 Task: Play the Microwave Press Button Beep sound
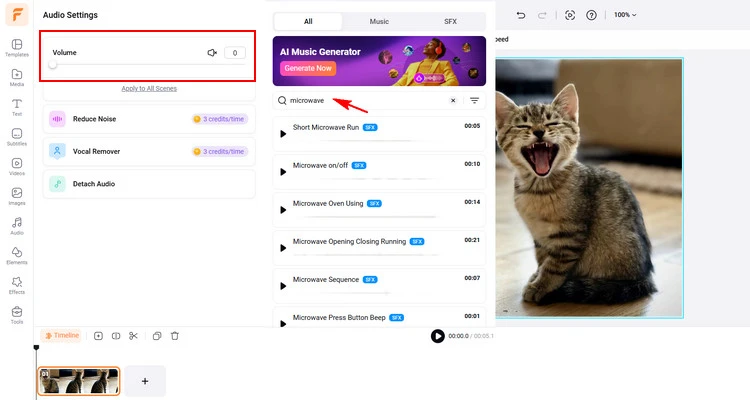pyautogui.click(x=283, y=323)
